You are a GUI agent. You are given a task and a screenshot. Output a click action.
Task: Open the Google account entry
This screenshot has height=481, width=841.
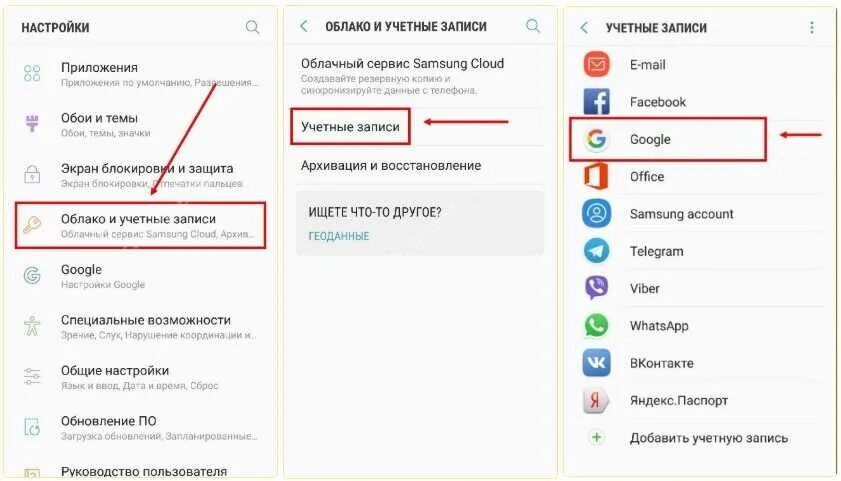(x=668, y=139)
